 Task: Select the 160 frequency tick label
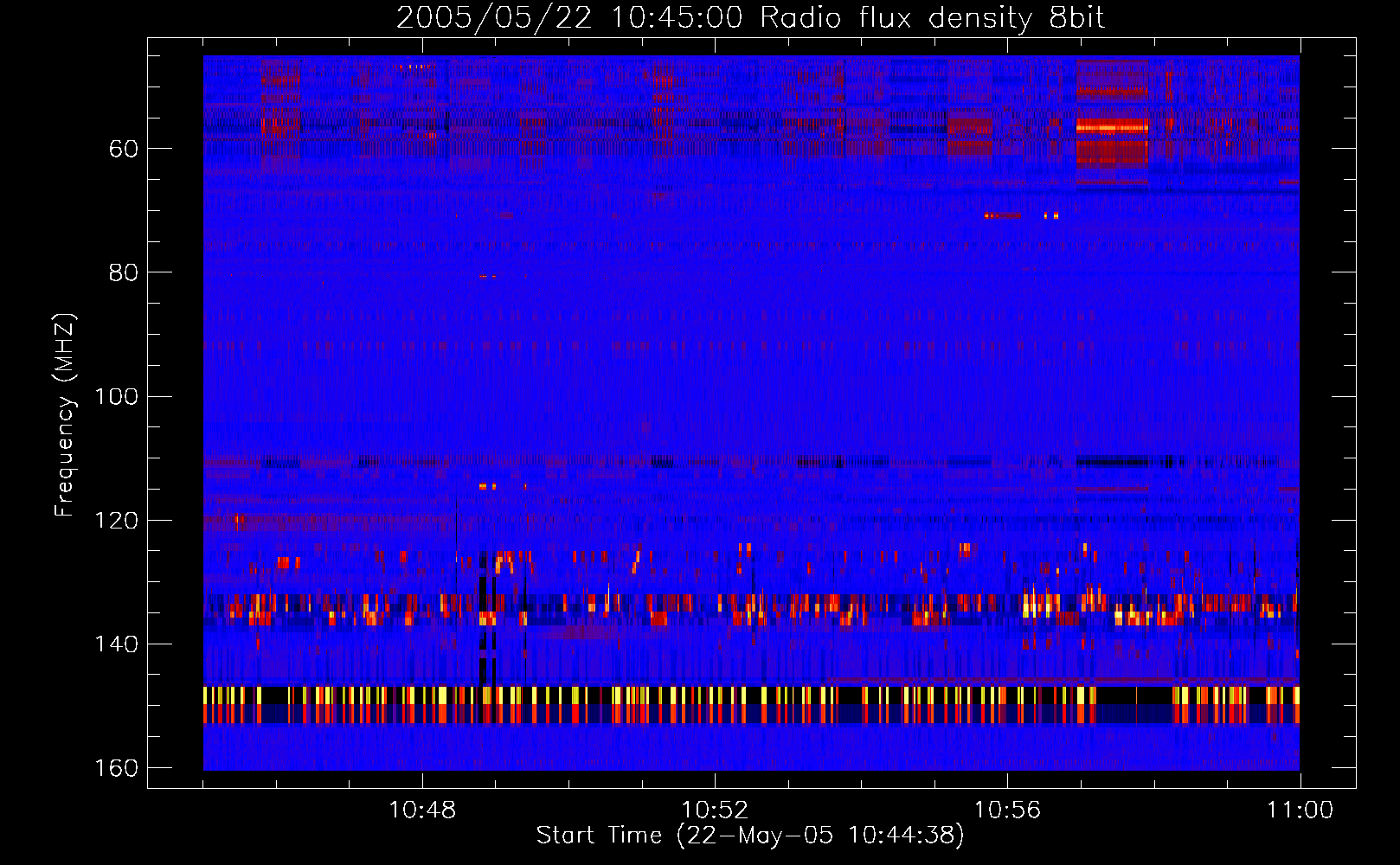pyautogui.click(x=117, y=768)
